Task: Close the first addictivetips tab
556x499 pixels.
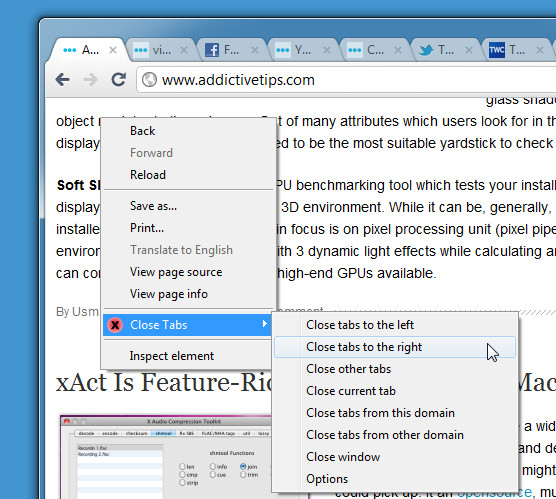Action: click(x=113, y=50)
